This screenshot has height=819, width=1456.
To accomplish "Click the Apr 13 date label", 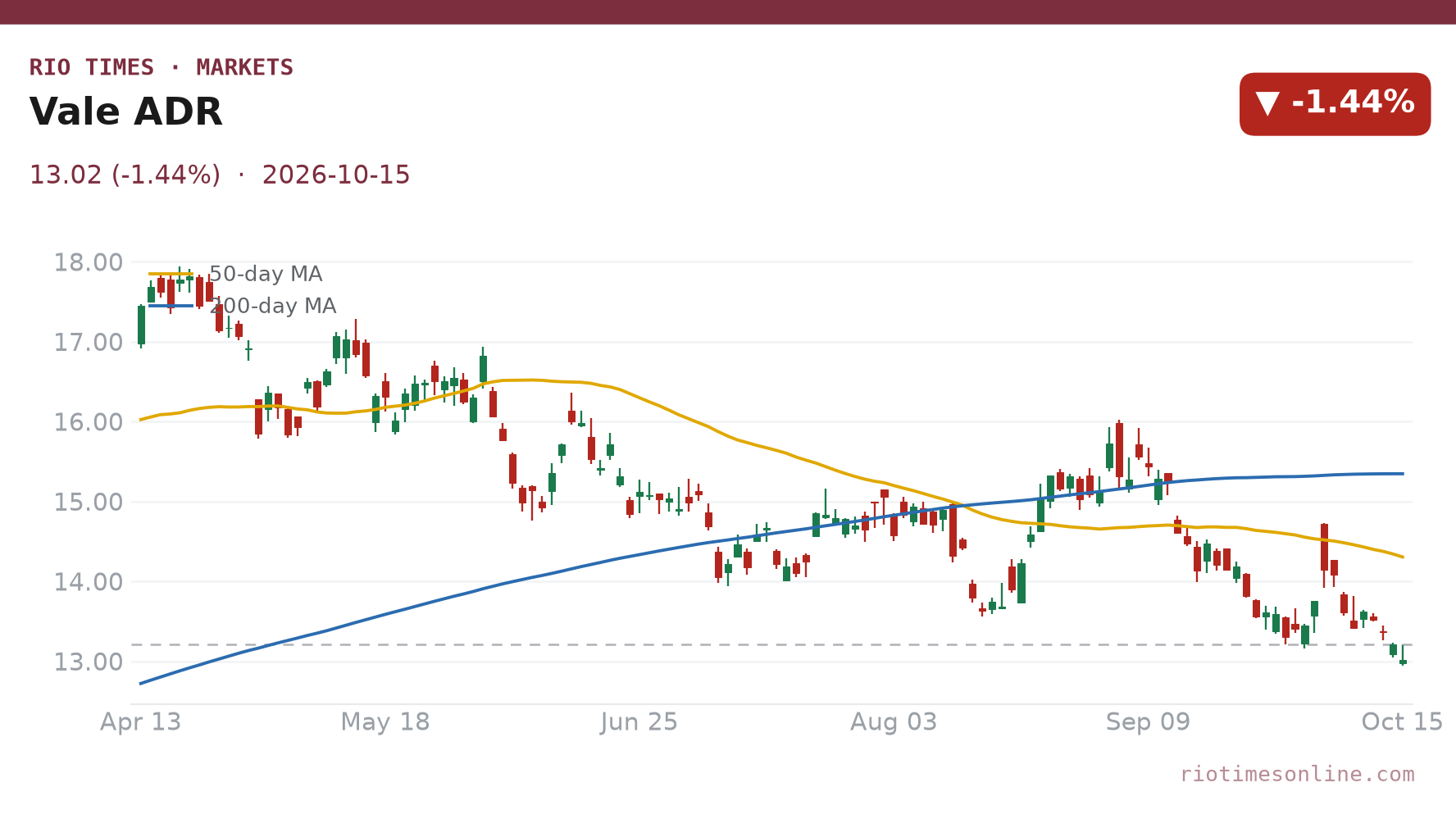I will (x=140, y=721).
